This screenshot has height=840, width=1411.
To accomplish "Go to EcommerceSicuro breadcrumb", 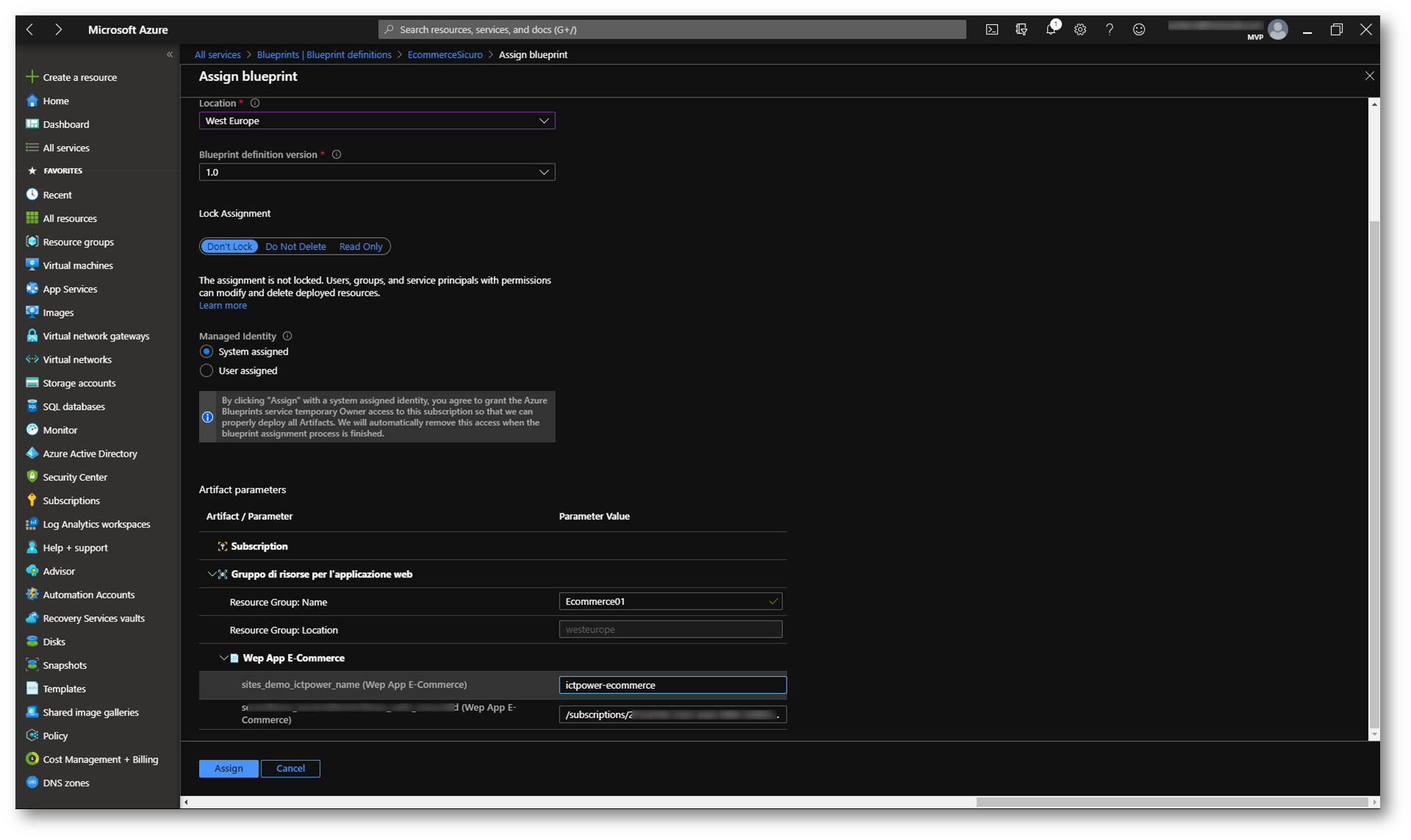I will [445, 55].
